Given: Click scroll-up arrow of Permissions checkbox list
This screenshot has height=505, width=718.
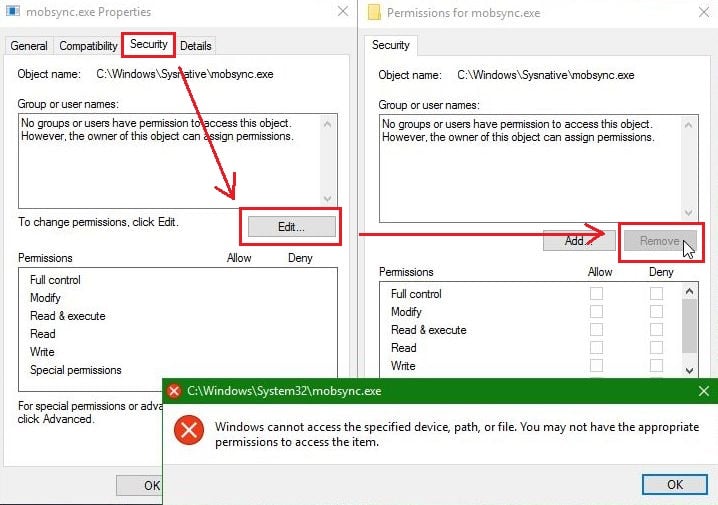Looking at the screenshot, I should click(690, 291).
